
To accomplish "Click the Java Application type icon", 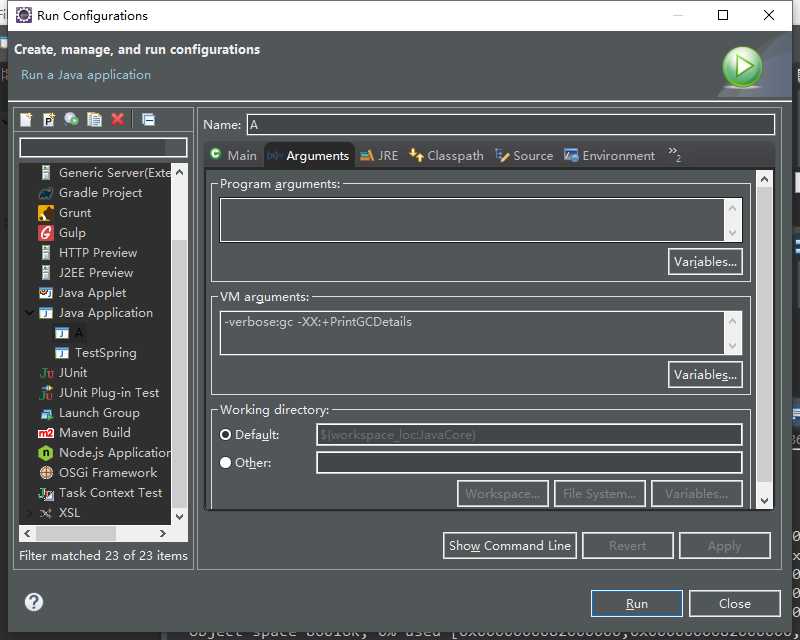I will pos(46,313).
